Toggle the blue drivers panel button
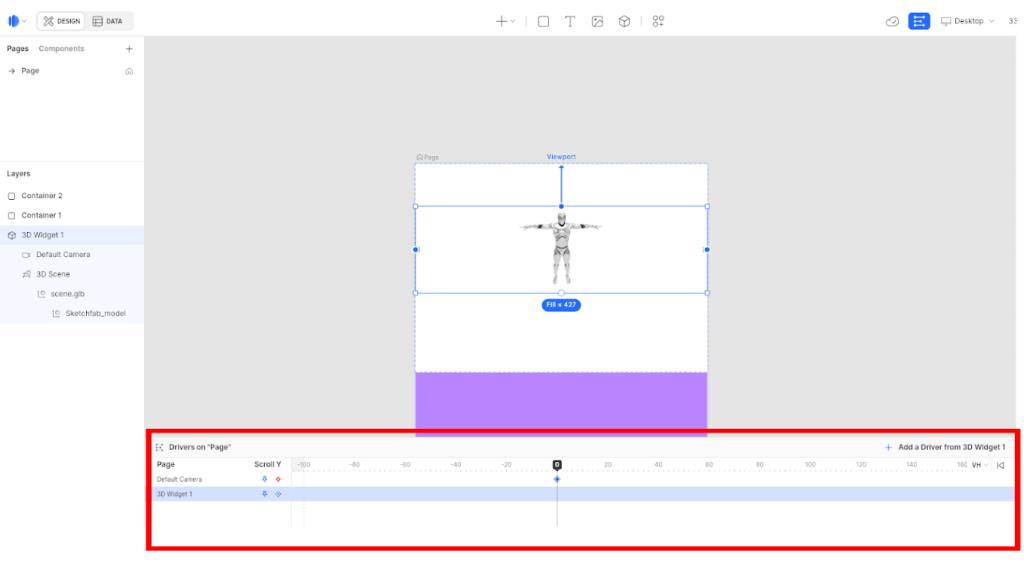This screenshot has width=1024, height=572. coord(919,21)
